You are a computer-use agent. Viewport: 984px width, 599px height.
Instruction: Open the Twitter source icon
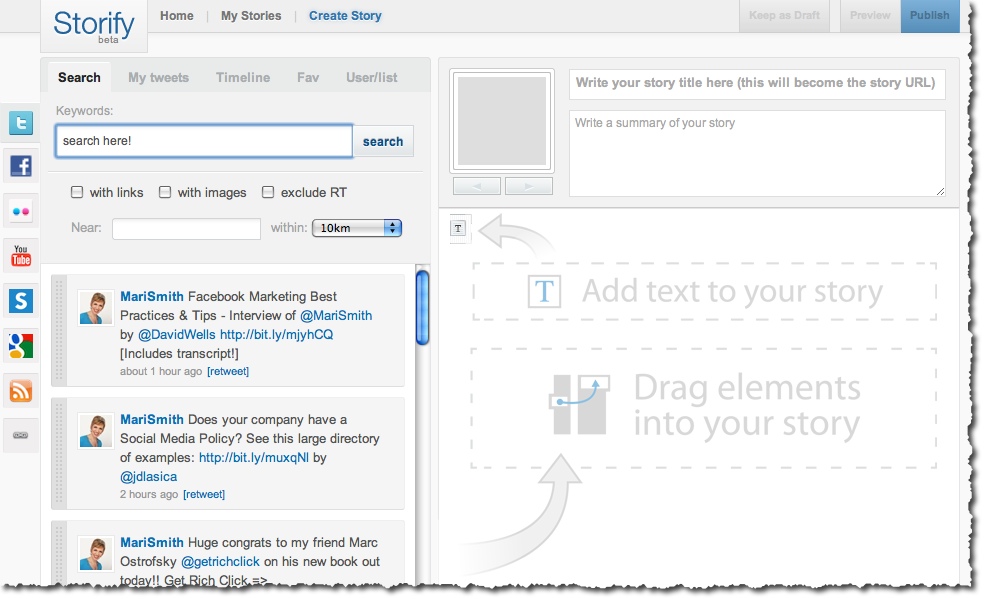21,122
